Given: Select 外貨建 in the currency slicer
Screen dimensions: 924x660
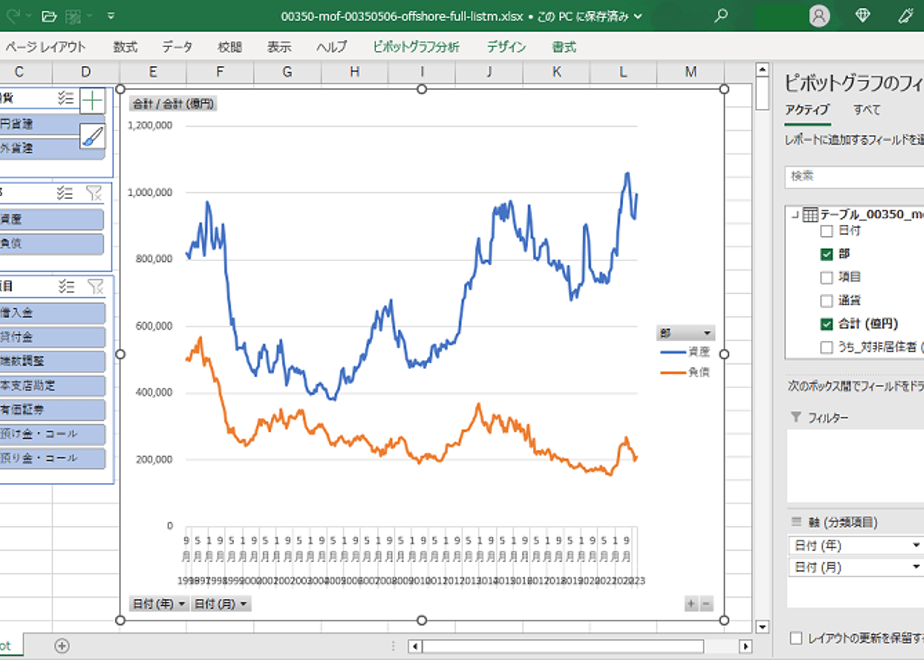Looking at the screenshot, I should tap(40, 148).
